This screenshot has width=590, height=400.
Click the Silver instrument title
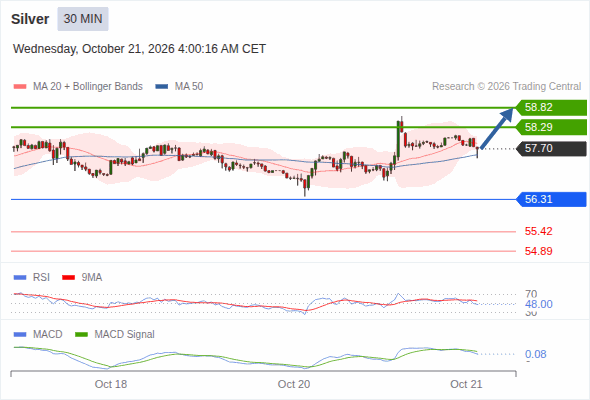pos(30,19)
